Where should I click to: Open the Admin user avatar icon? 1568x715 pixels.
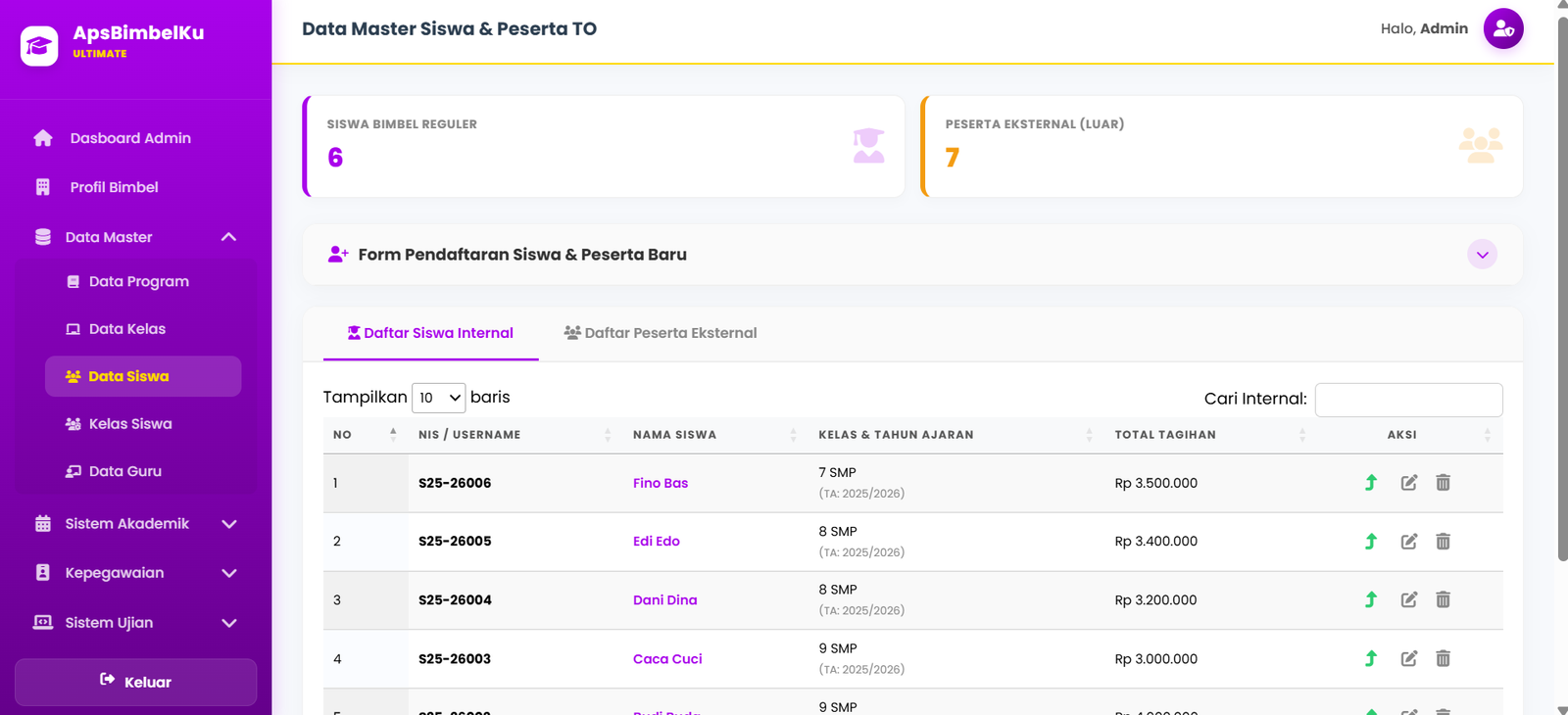pos(1503,28)
